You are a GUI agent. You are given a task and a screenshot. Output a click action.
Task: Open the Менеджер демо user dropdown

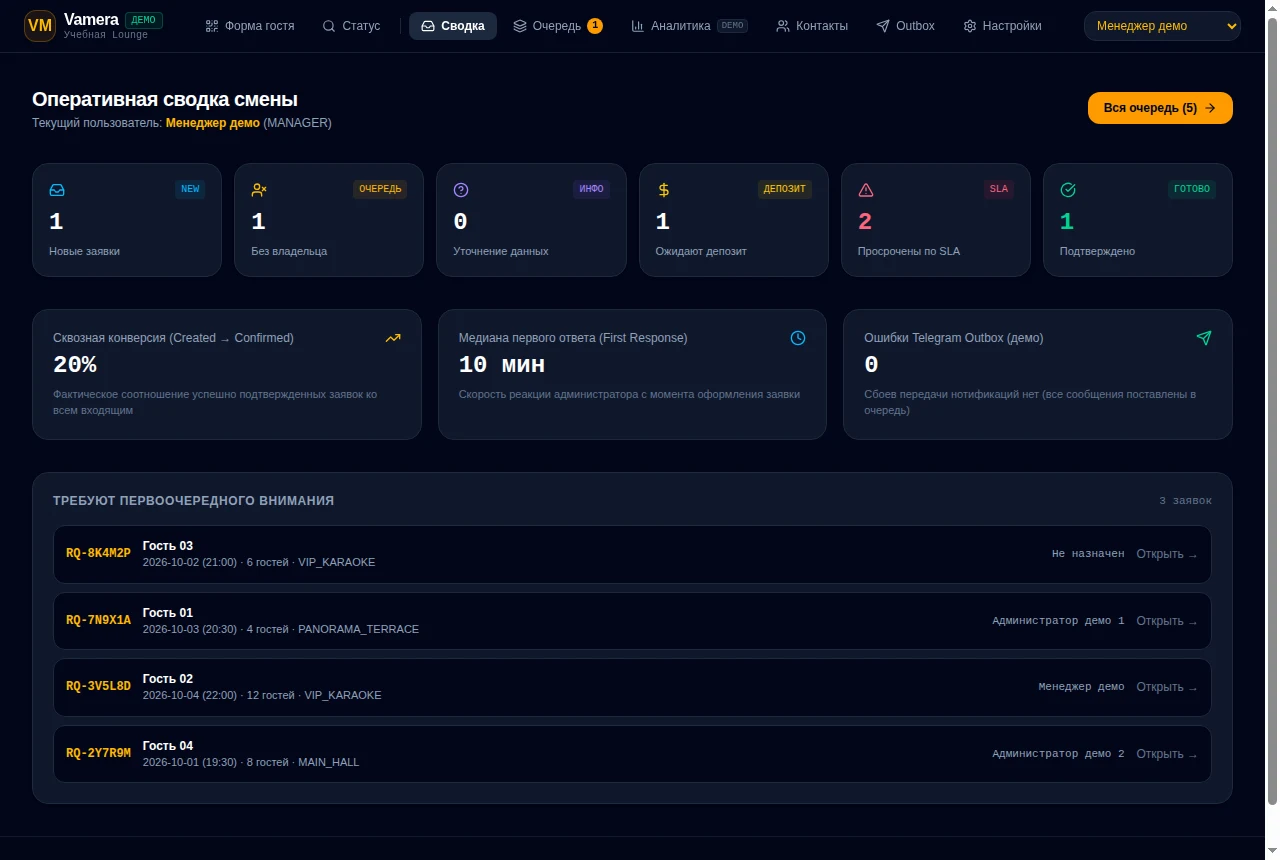click(1162, 26)
